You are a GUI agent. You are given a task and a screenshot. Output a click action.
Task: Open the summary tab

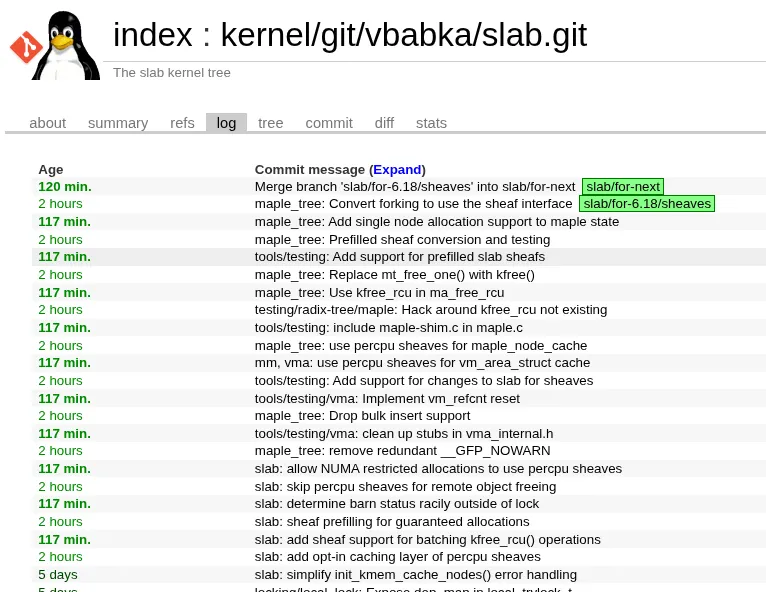(118, 123)
